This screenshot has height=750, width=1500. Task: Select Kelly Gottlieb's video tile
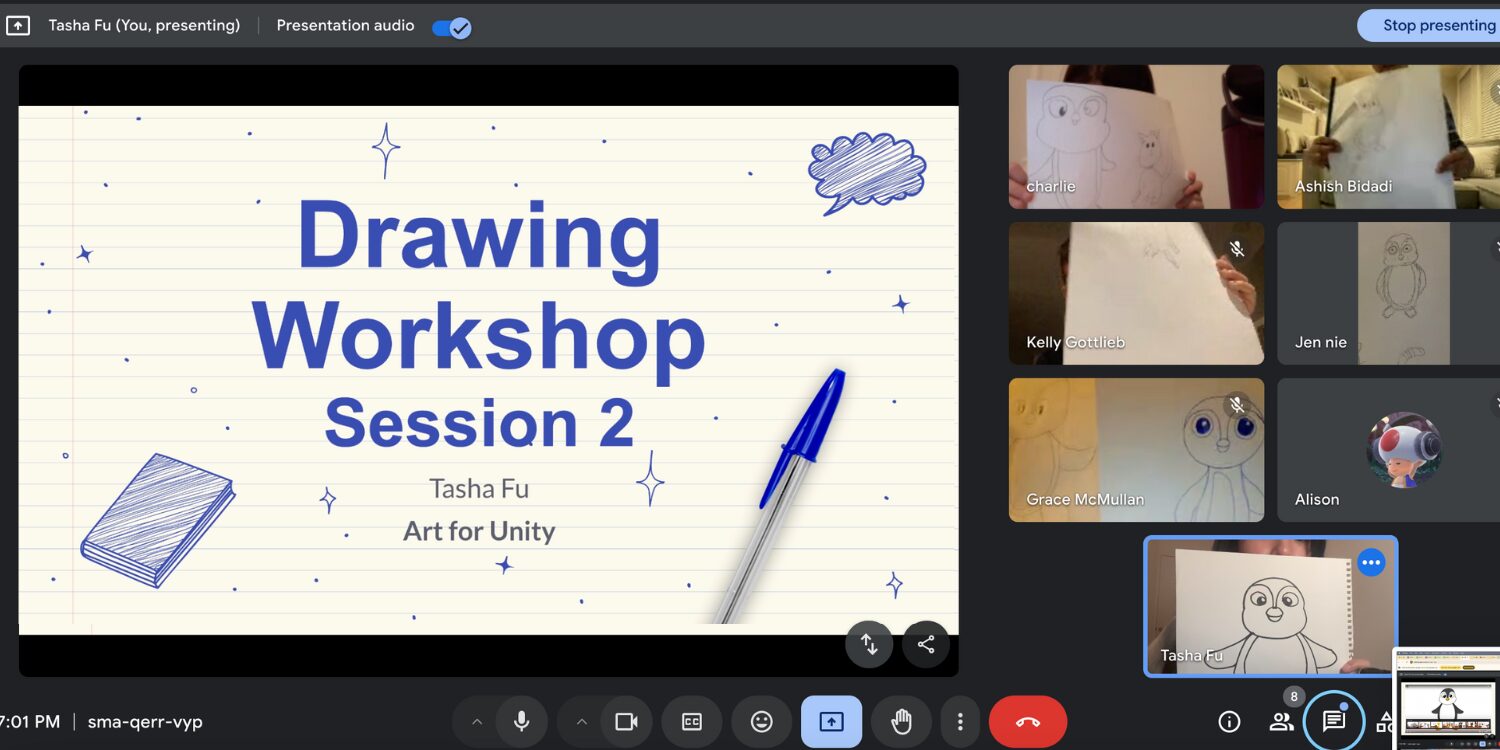[1136, 294]
